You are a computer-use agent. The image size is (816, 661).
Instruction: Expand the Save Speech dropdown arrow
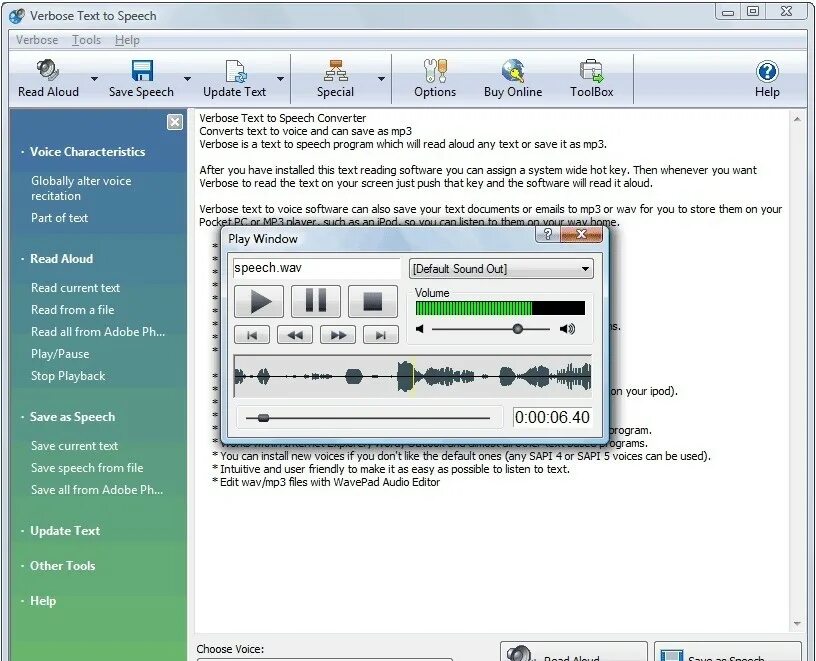pos(187,79)
